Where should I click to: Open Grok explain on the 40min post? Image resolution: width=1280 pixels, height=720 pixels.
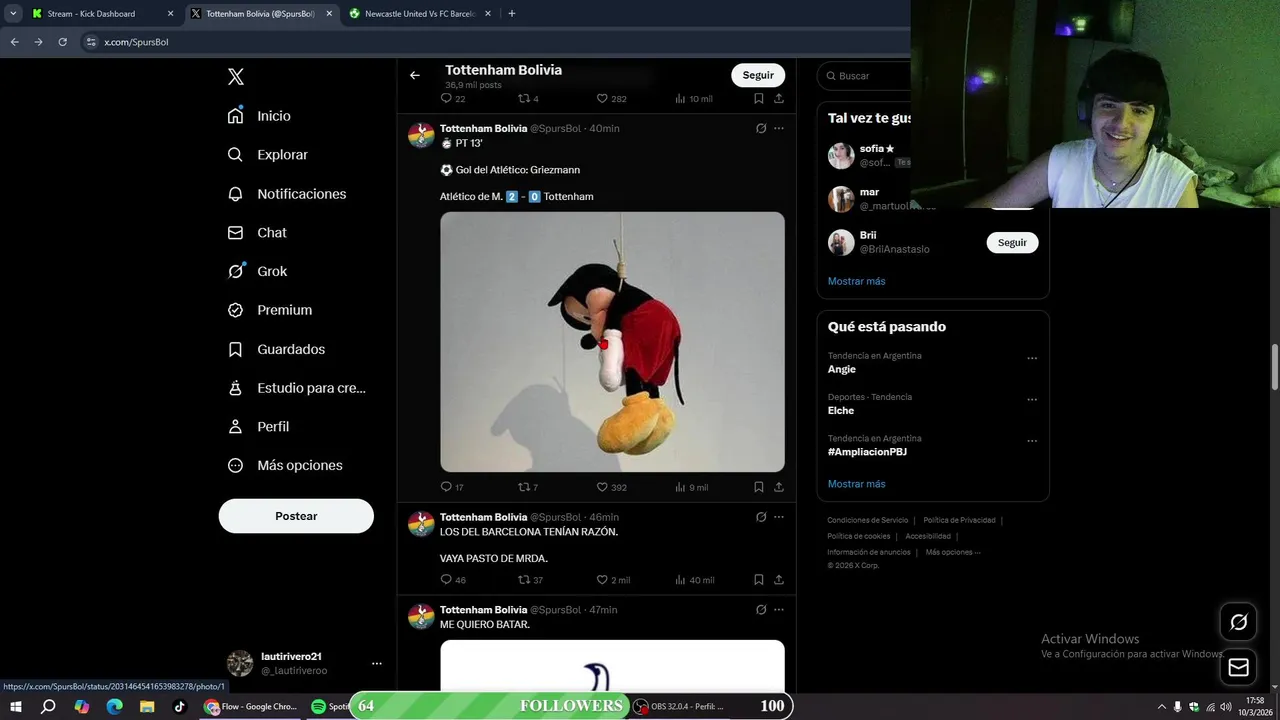(761, 128)
